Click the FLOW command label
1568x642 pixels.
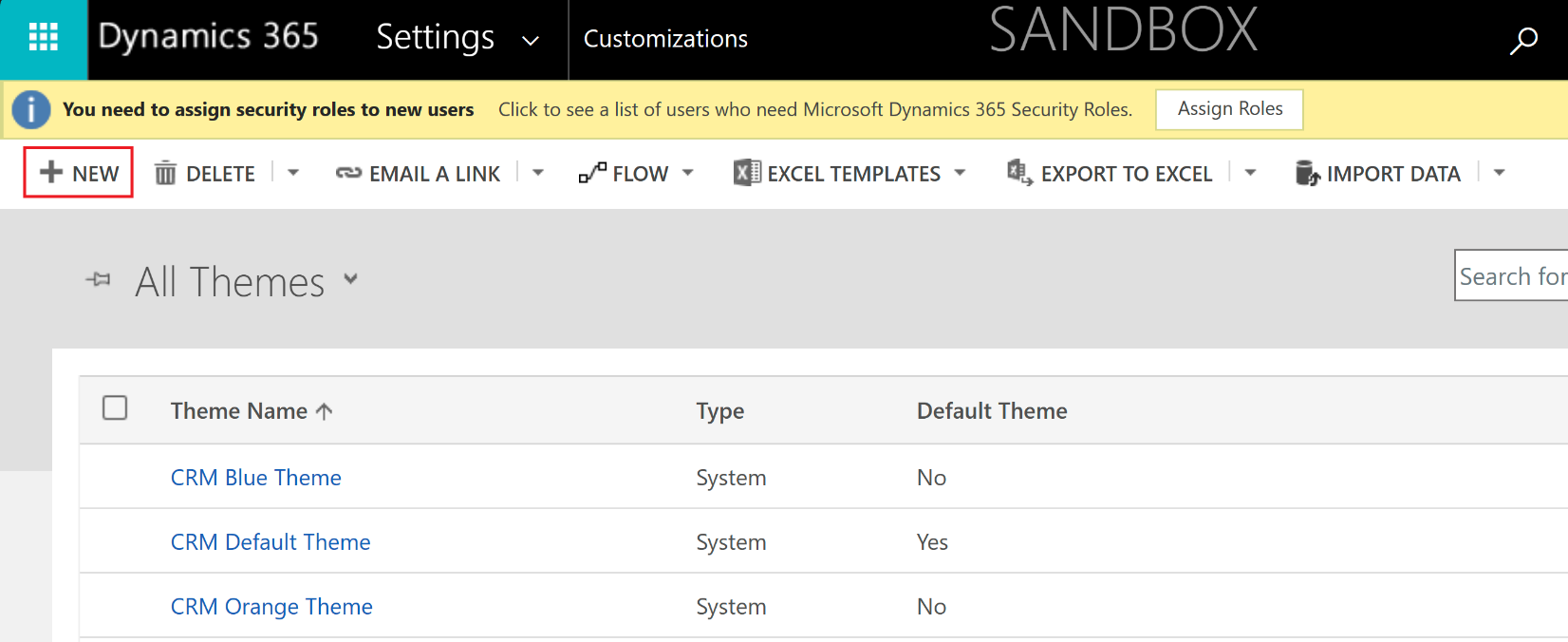point(641,174)
